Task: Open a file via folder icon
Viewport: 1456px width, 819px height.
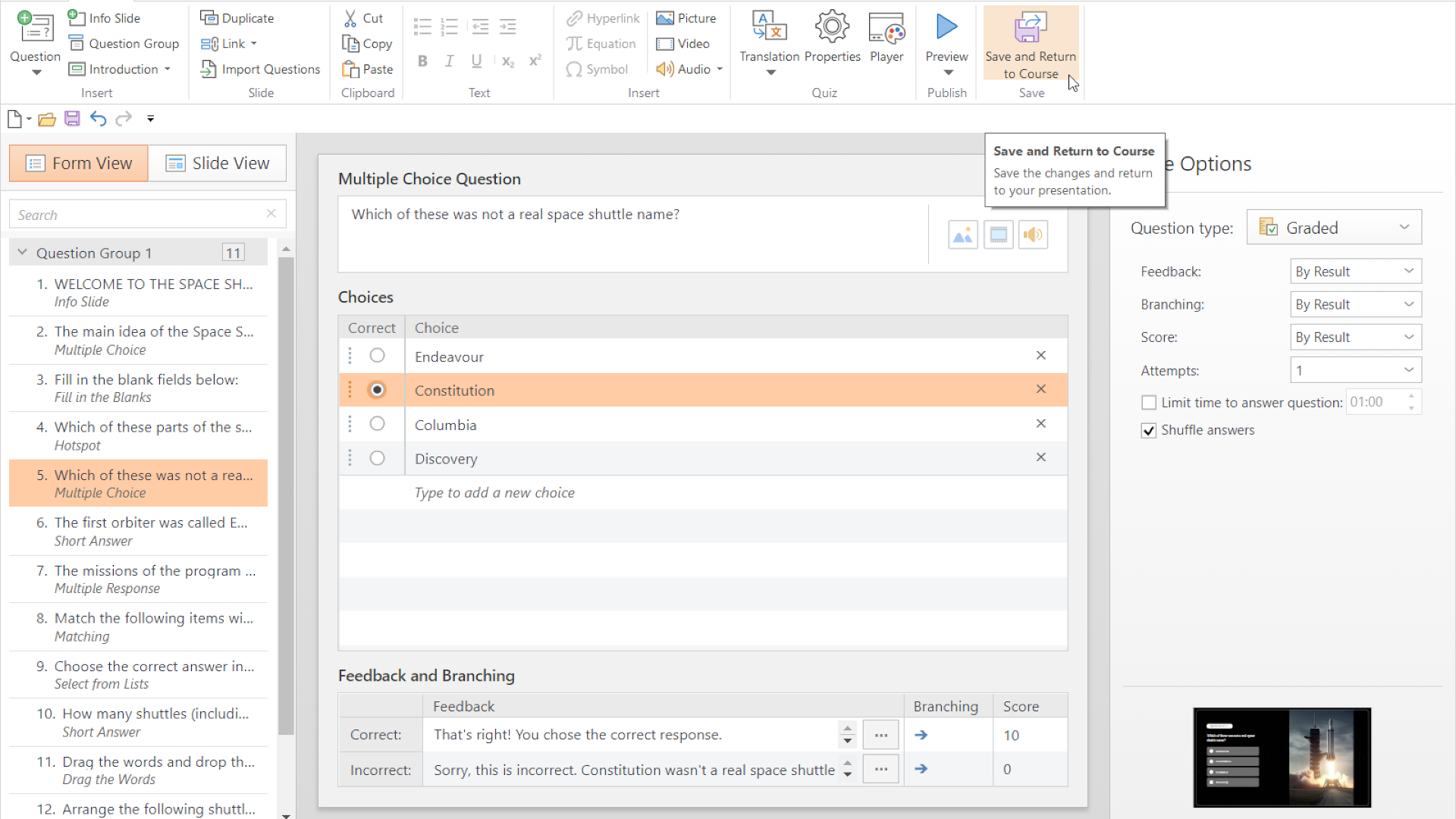Action: [47, 119]
